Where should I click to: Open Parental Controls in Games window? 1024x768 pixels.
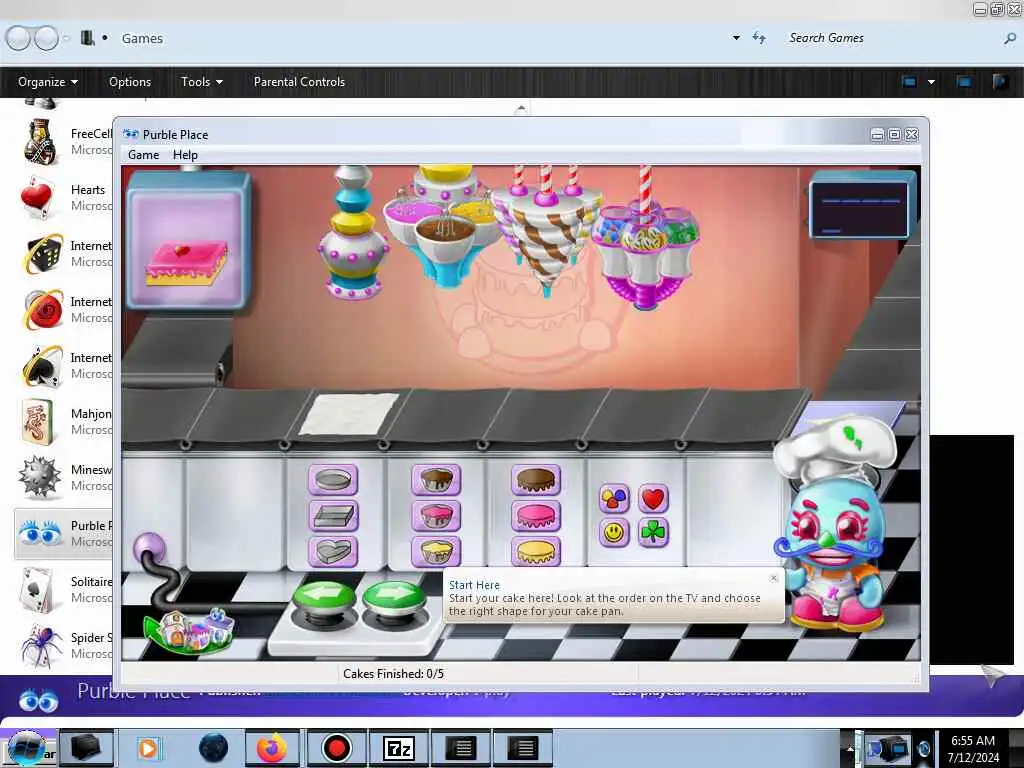(299, 82)
